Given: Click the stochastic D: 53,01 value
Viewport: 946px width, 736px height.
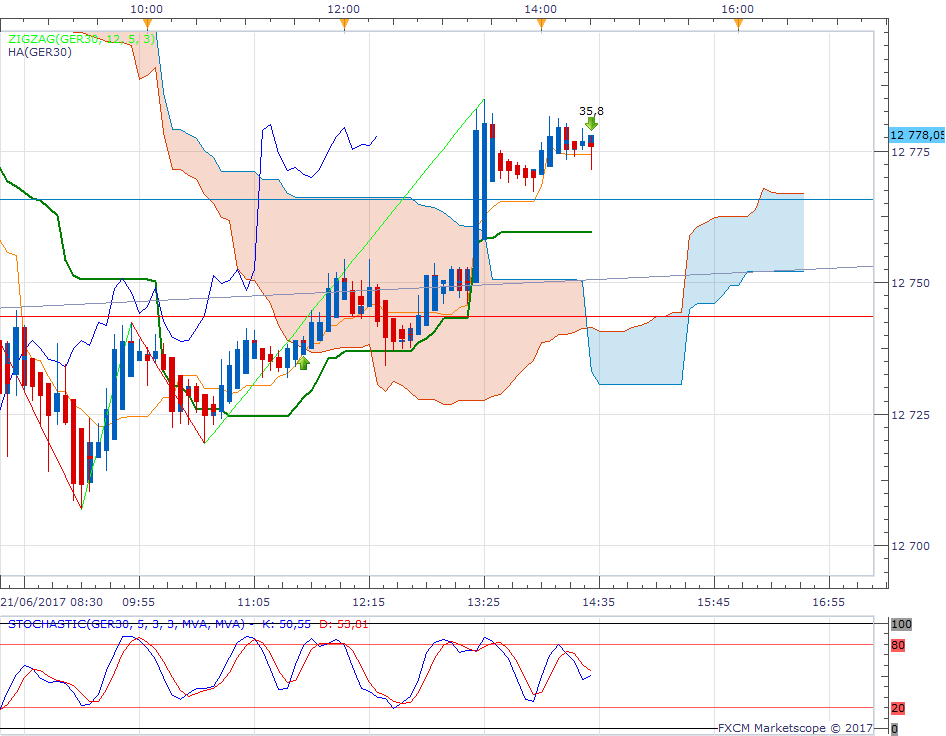Looking at the screenshot, I should (343, 624).
